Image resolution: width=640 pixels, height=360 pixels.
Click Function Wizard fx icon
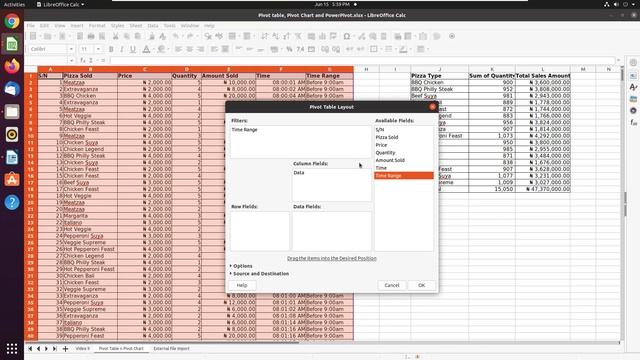coord(83,60)
